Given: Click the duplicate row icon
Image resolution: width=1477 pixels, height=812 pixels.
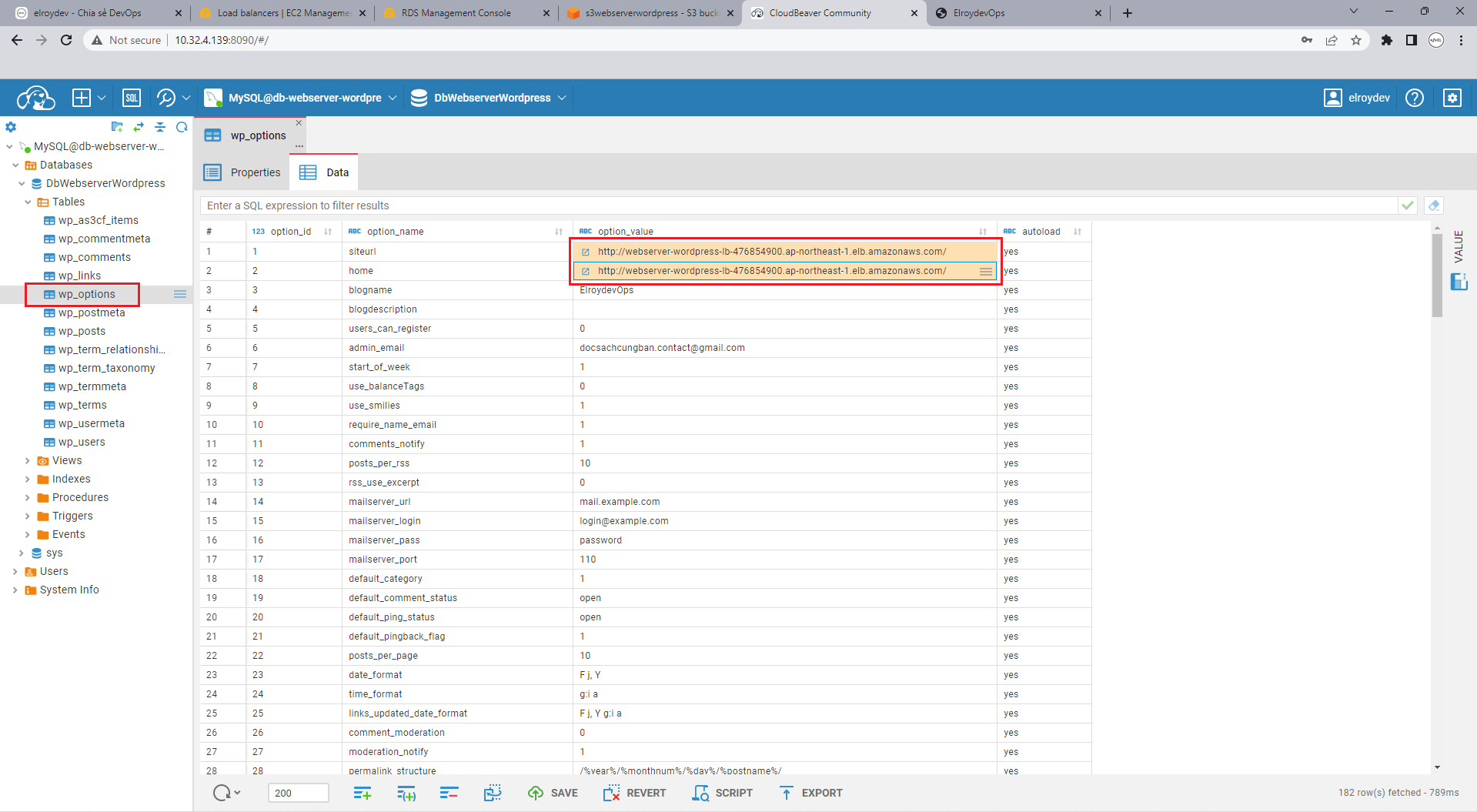Looking at the screenshot, I should 406,793.
